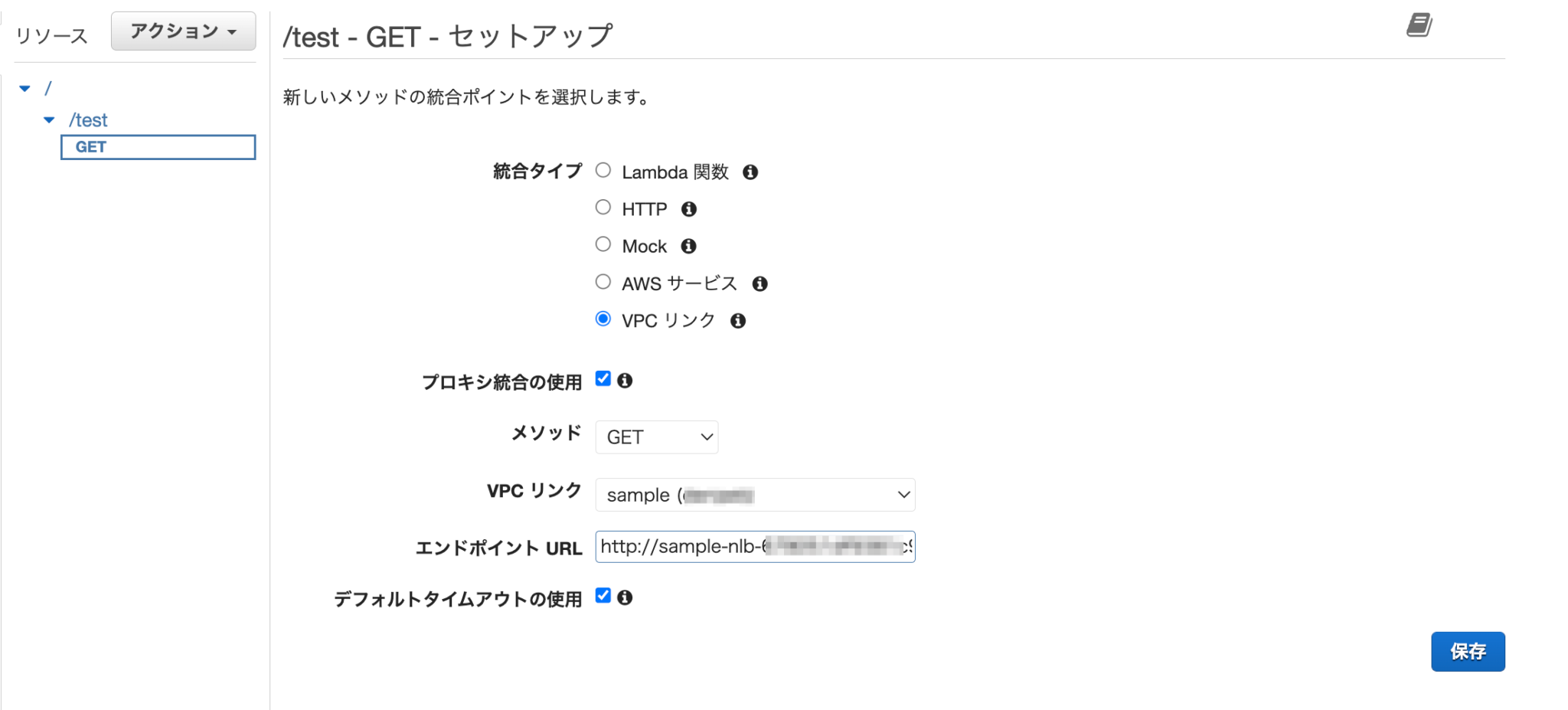Click the AWS サービス info icon
Image resolution: width=1568 pixels, height=710 pixels.
point(760,283)
